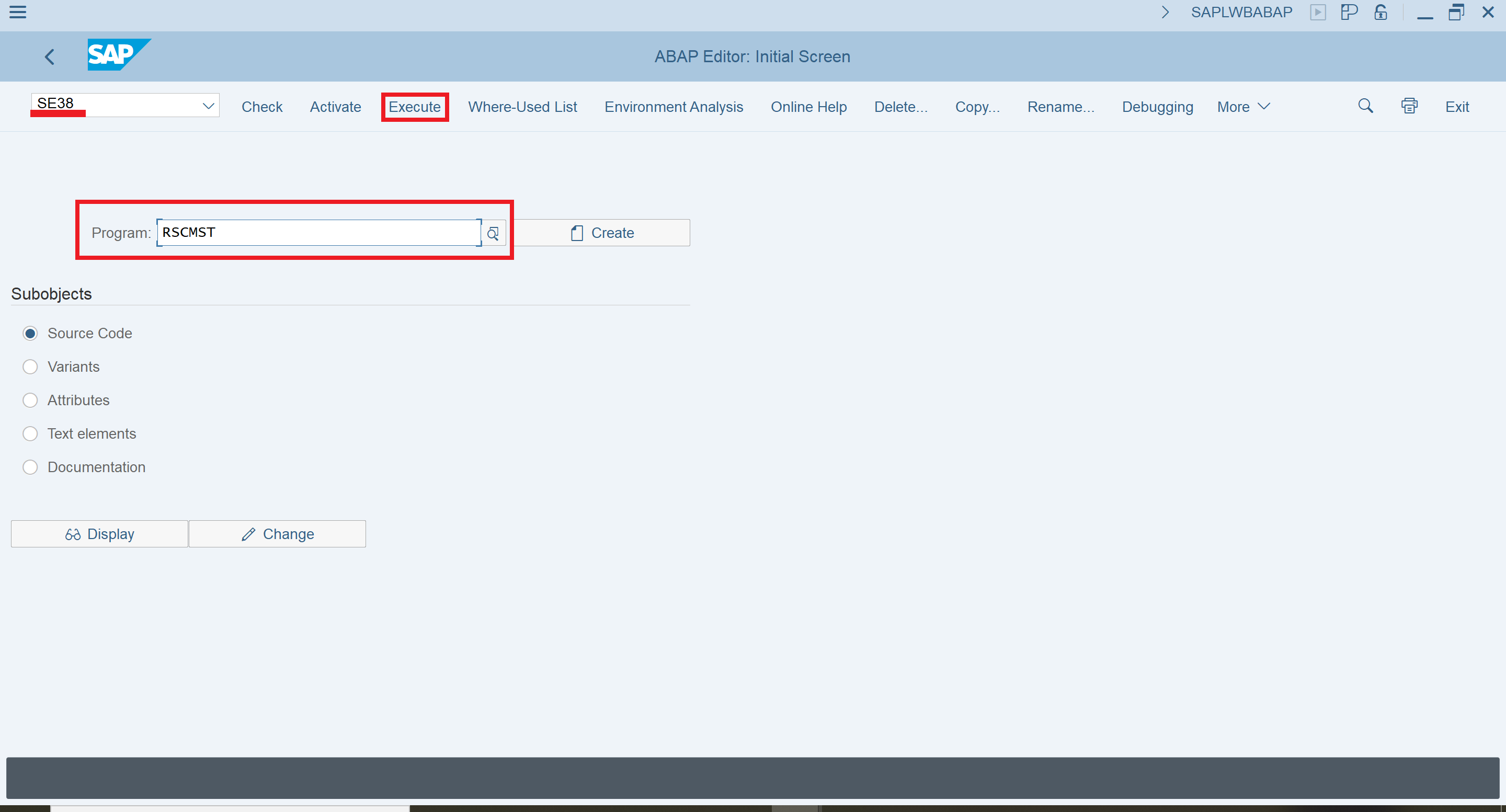This screenshot has width=1506, height=812.
Task: Open value help icon beside Program field
Action: tap(493, 233)
